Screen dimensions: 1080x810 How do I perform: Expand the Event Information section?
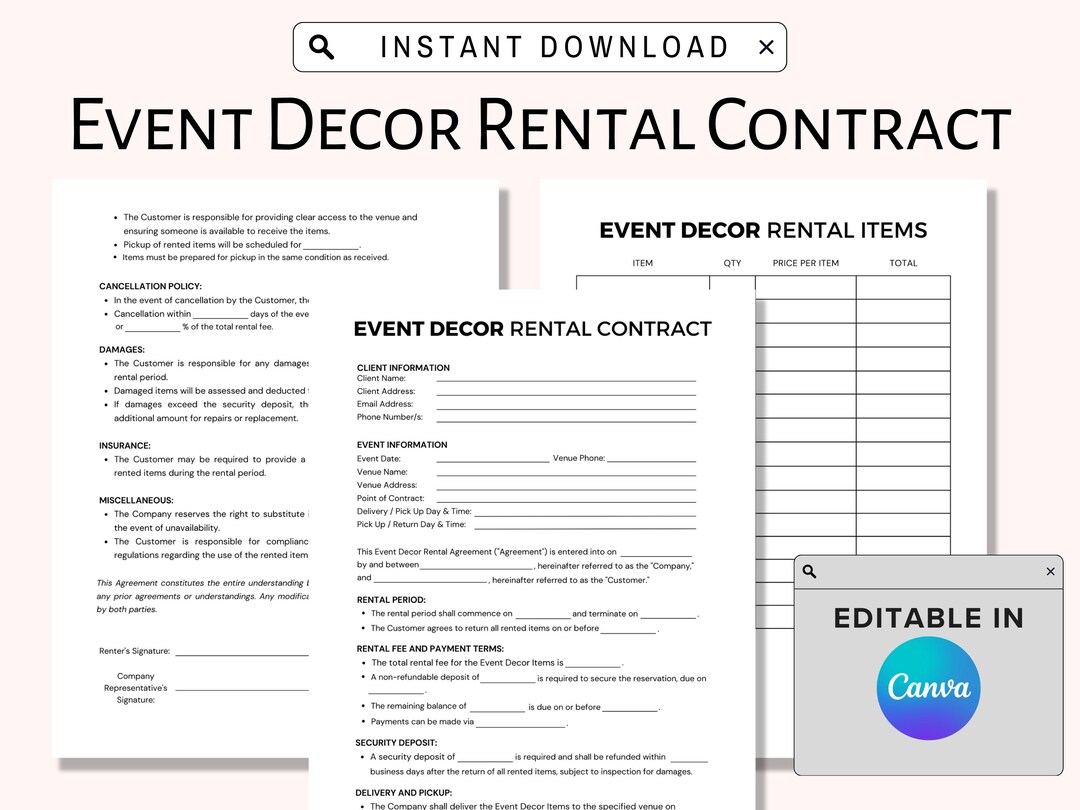pos(400,444)
